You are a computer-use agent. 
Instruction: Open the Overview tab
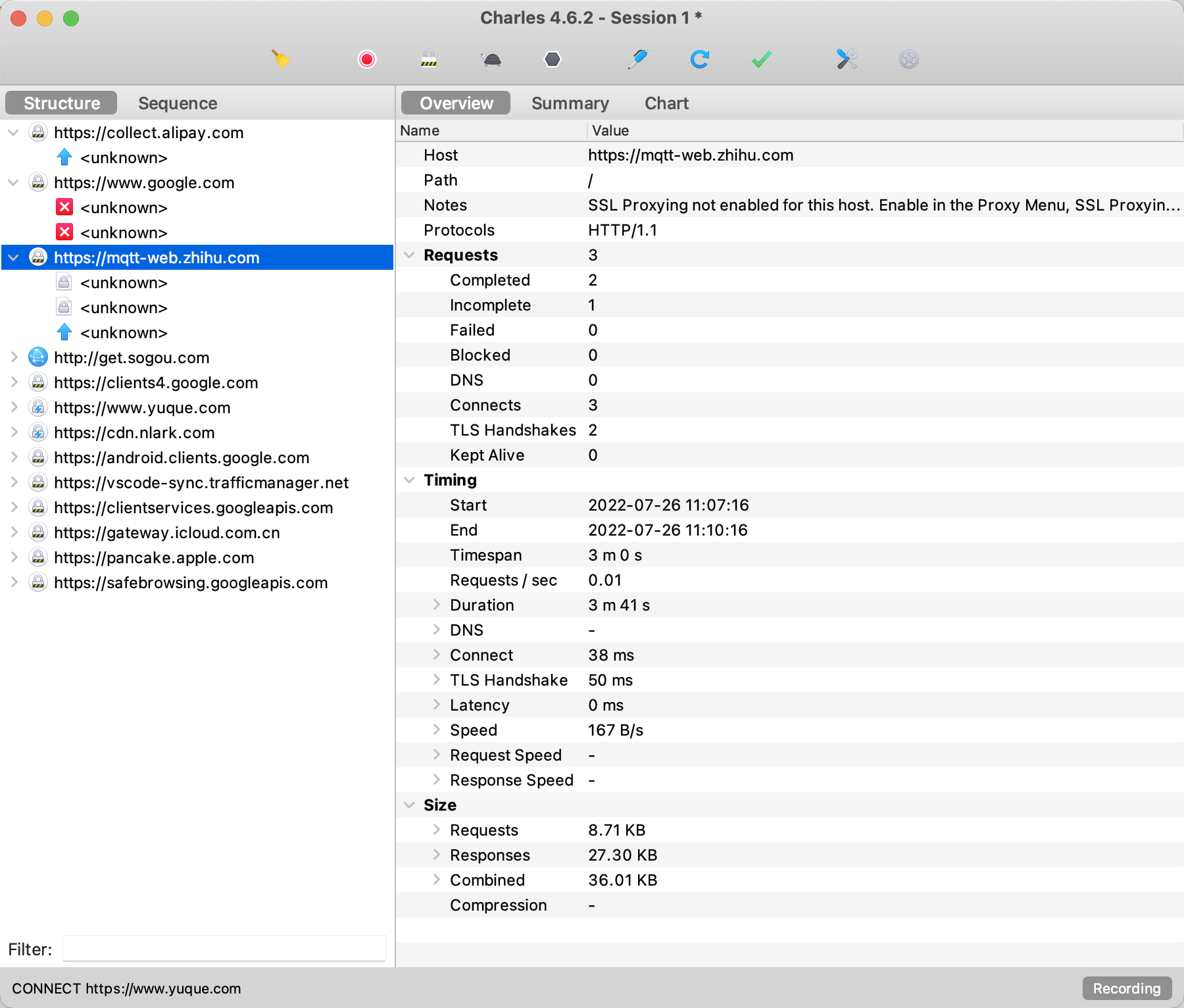click(x=456, y=103)
